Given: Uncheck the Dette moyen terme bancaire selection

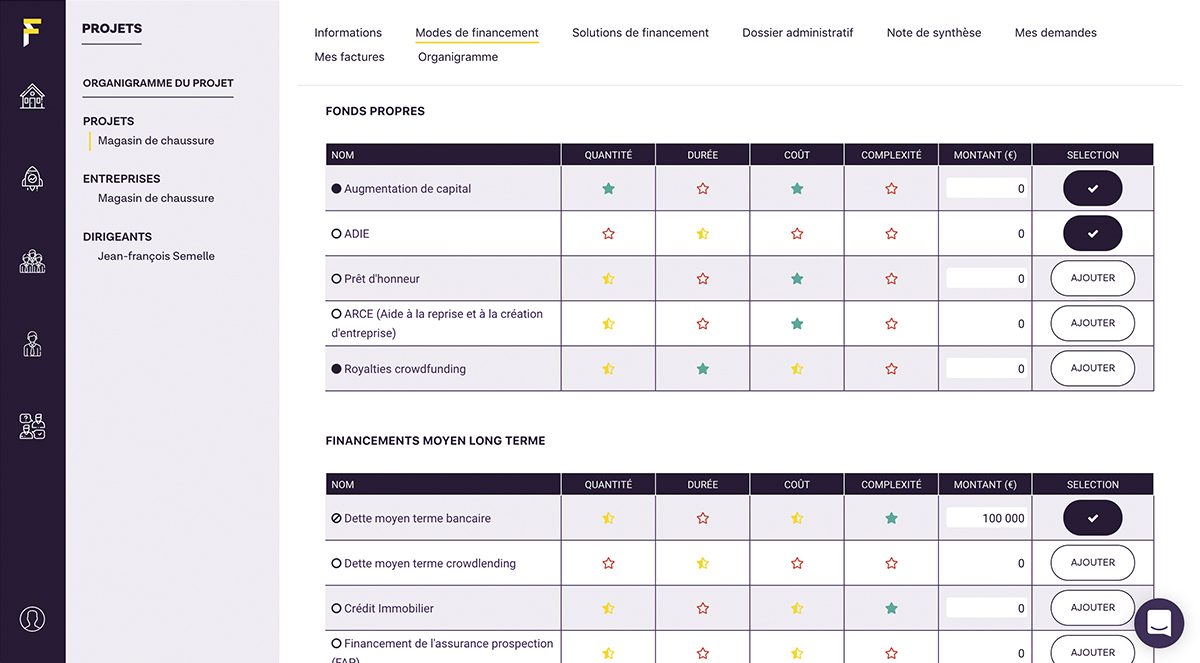Looking at the screenshot, I should coord(1092,518).
